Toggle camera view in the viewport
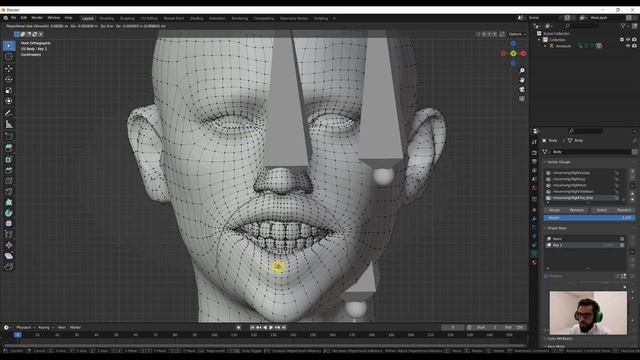This screenshot has width=640, height=360. point(522,89)
